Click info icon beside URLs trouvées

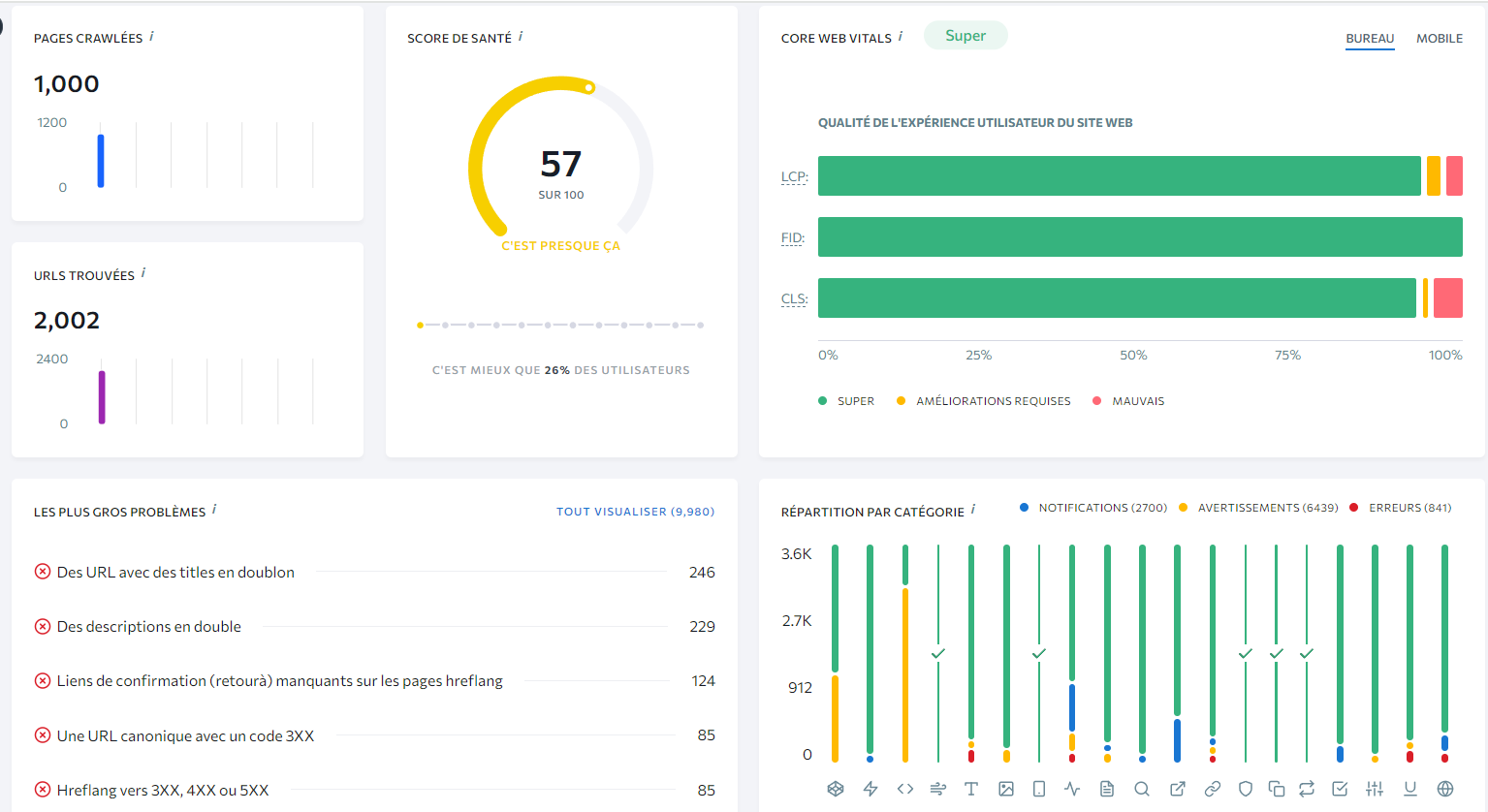tap(143, 273)
